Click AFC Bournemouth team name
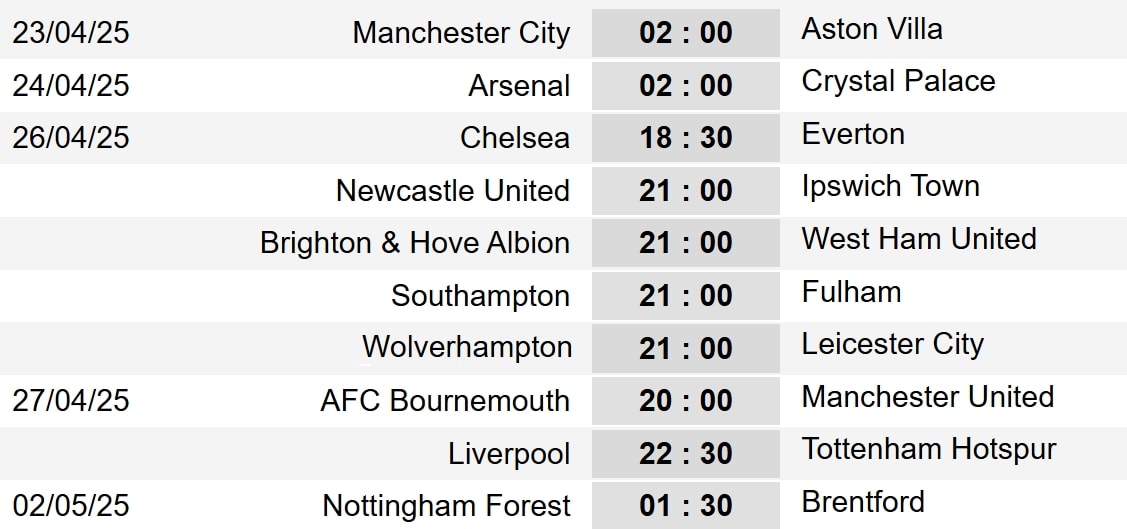This screenshot has width=1127, height=529. [x=445, y=401]
